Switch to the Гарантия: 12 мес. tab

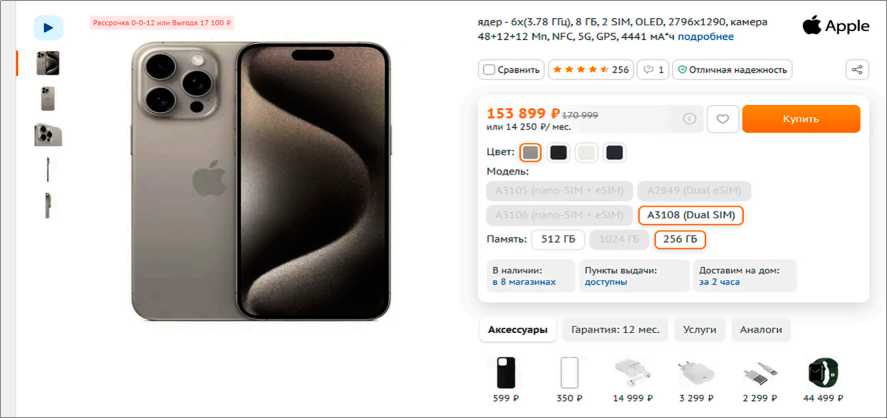(615, 330)
